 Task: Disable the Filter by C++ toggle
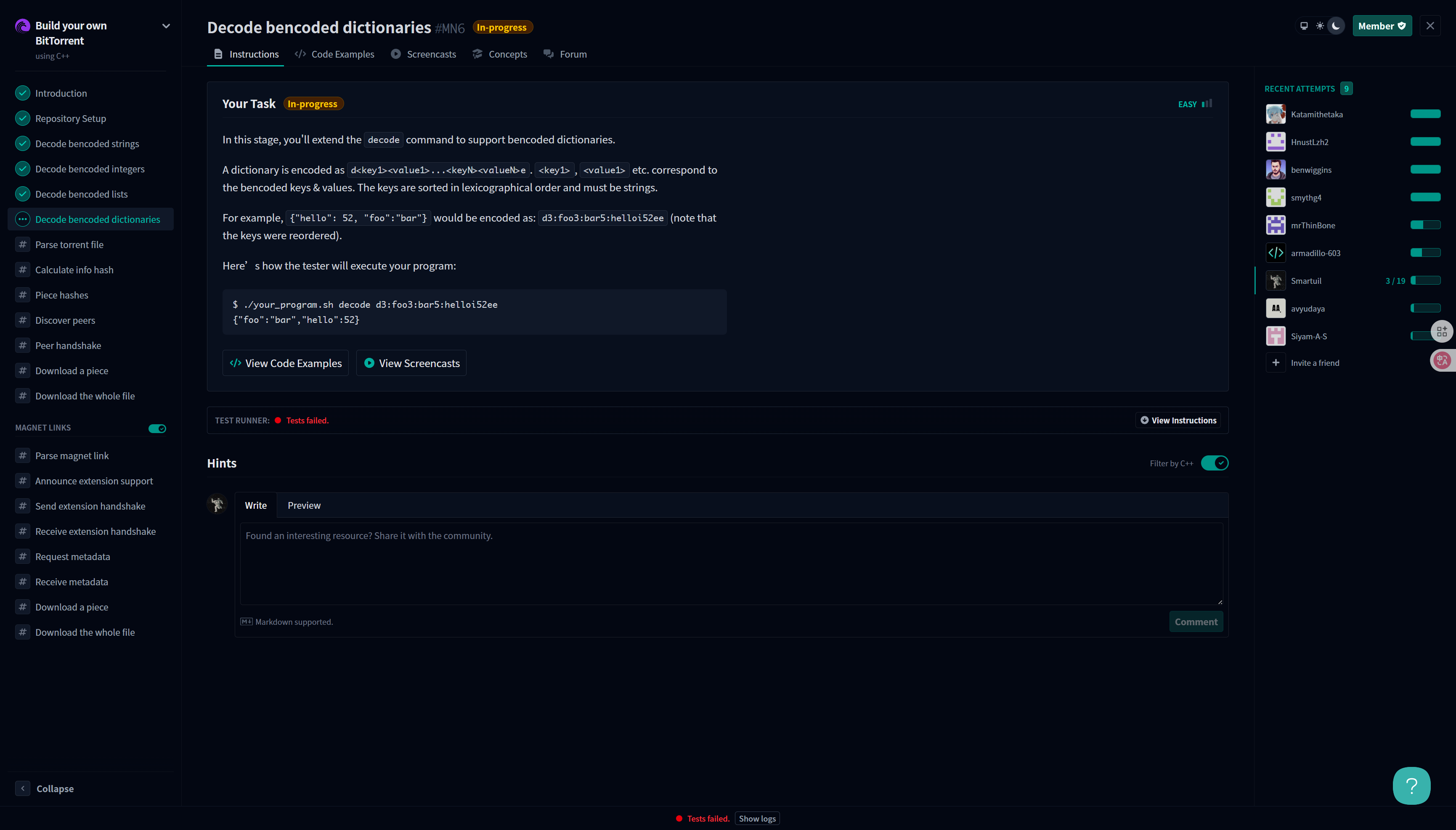(x=1214, y=463)
